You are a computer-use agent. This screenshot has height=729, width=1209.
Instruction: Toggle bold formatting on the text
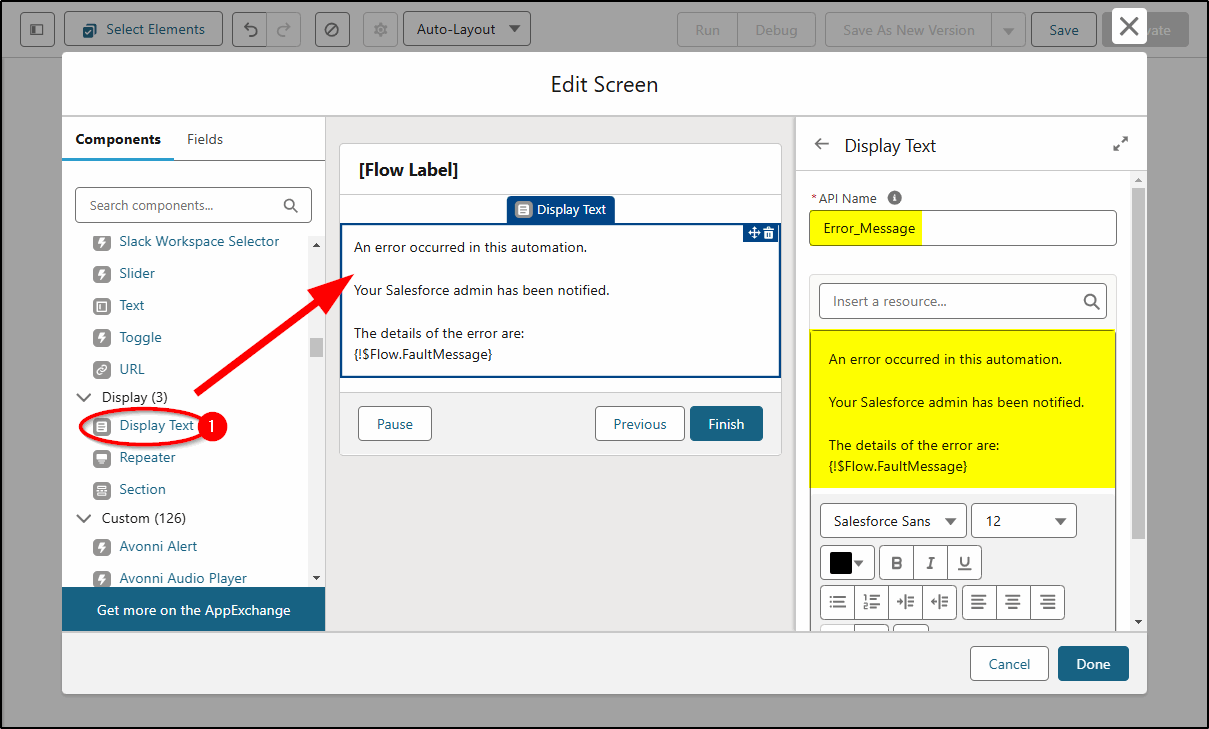[x=896, y=562]
